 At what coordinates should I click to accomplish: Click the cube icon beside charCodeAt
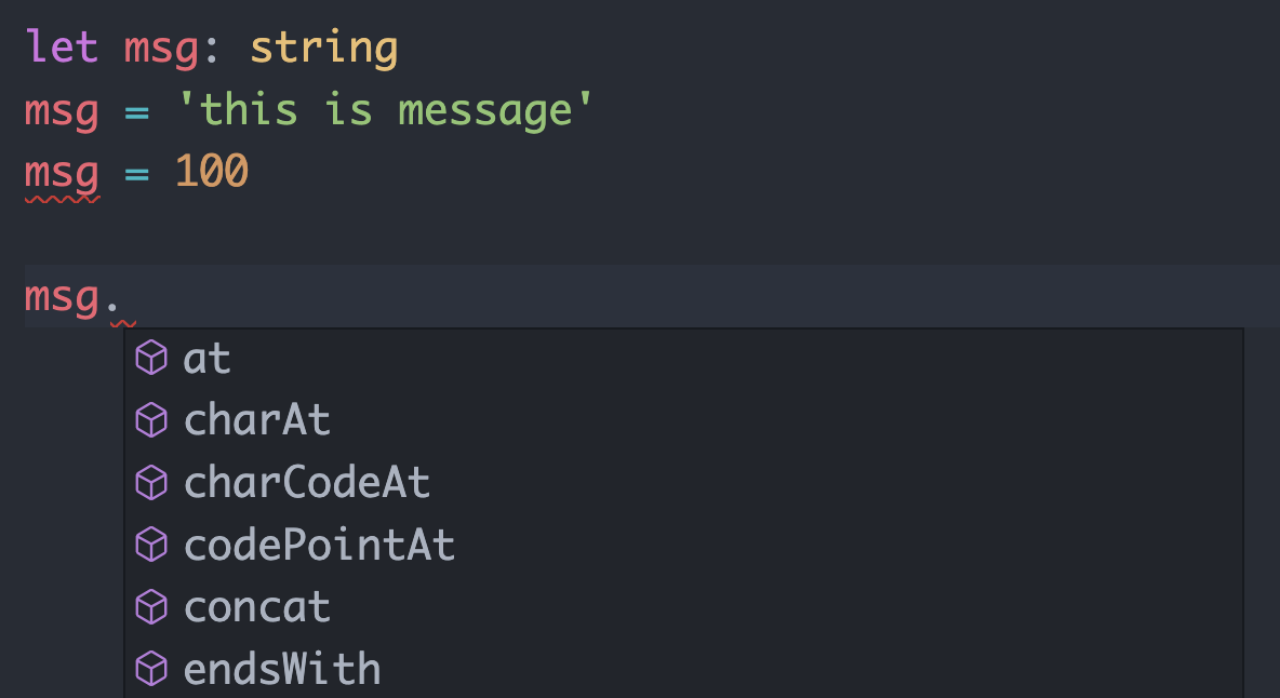[151, 483]
